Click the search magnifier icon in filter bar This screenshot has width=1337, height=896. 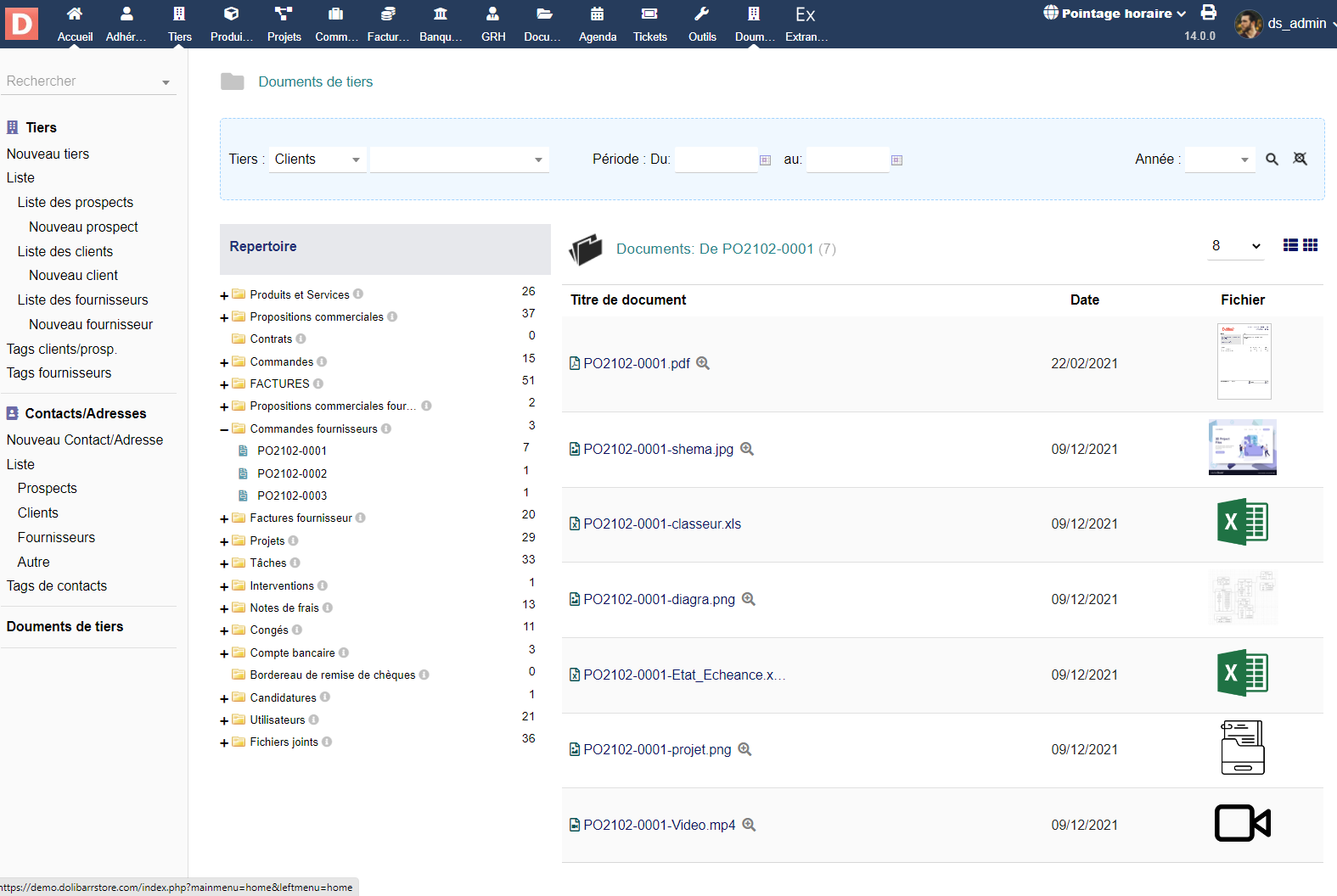pyautogui.click(x=1272, y=160)
